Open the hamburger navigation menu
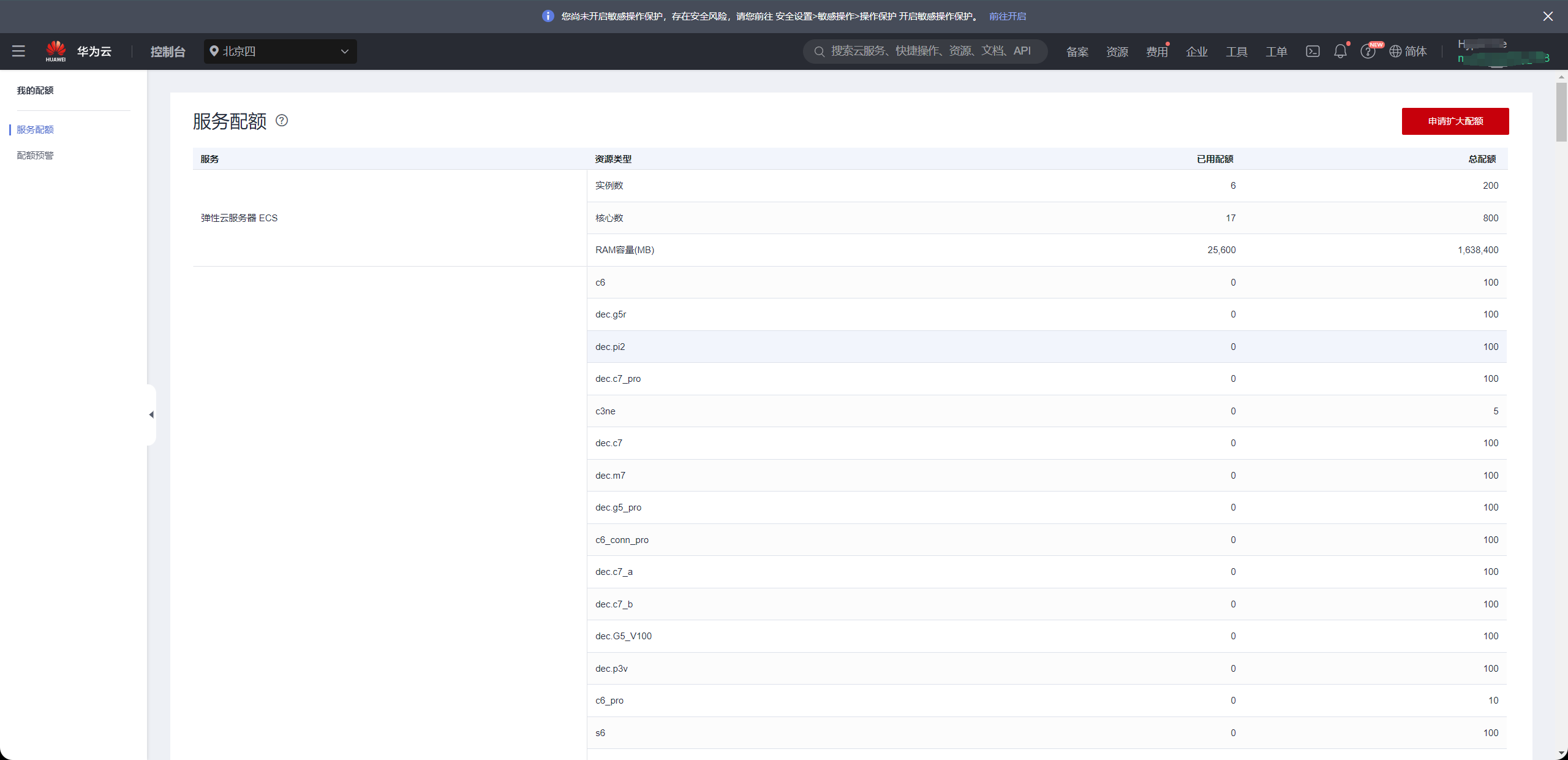Image resolution: width=1568 pixels, height=760 pixels. tap(18, 51)
